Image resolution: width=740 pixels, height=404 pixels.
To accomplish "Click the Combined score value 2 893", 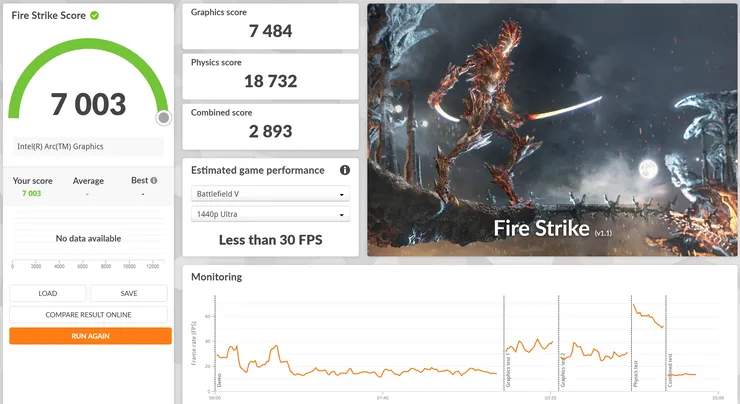I will [x=270, y=131].
